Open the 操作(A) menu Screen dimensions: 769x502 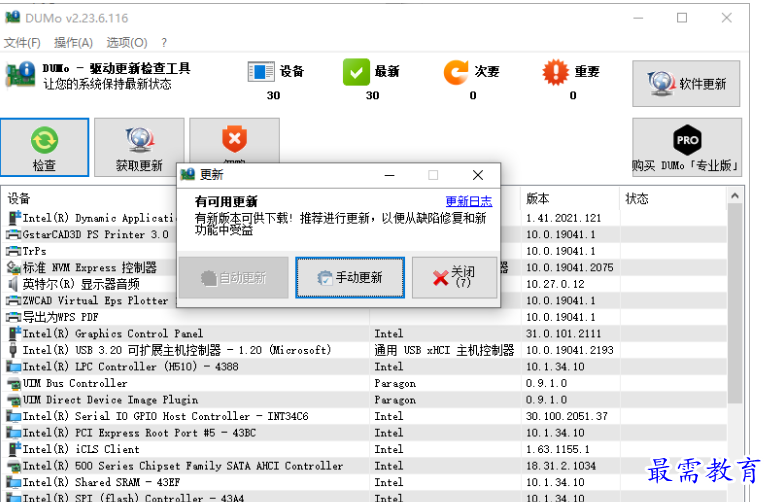click(x=73, y=42)
